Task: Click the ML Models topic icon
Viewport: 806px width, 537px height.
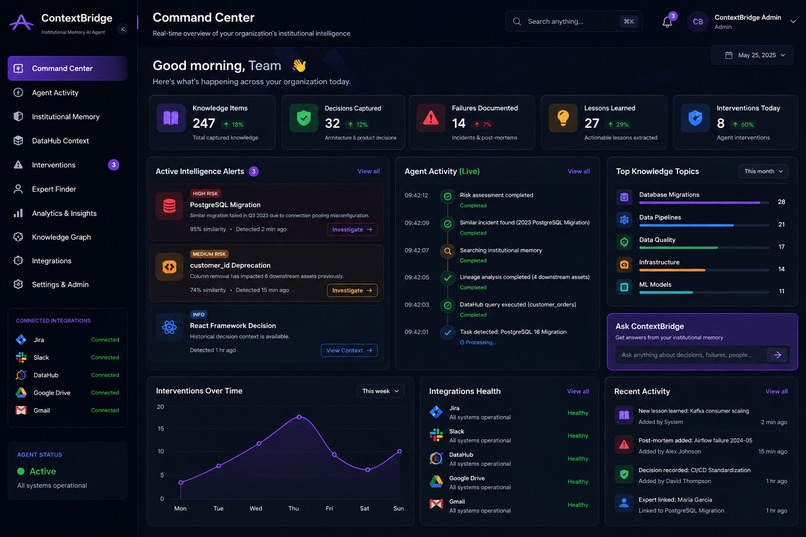Action: [624, 287]
